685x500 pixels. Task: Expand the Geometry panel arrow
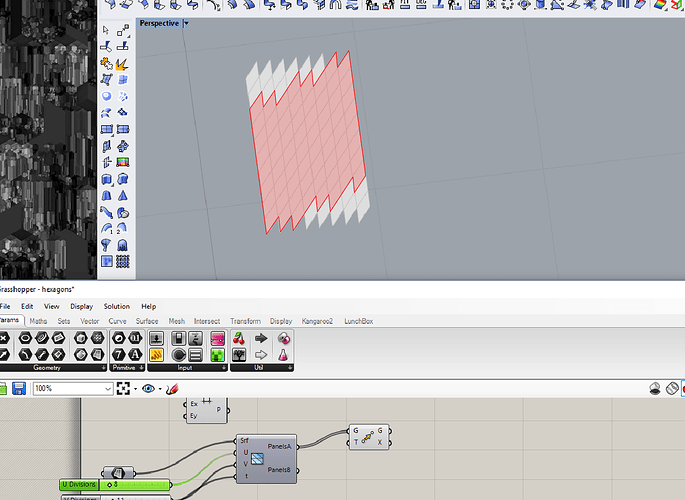104,368
